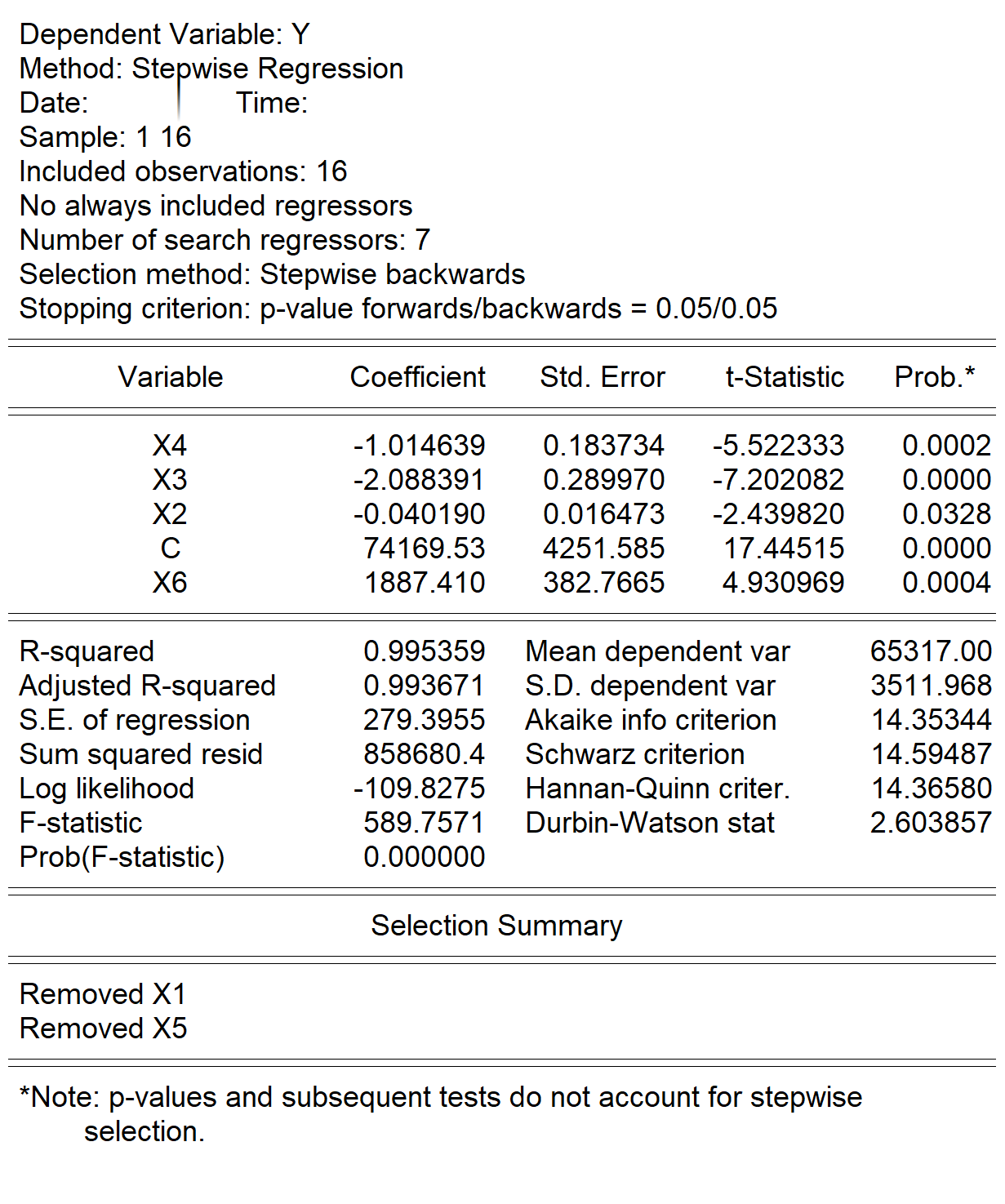Click the Prob.* column header

coord(935,377)
